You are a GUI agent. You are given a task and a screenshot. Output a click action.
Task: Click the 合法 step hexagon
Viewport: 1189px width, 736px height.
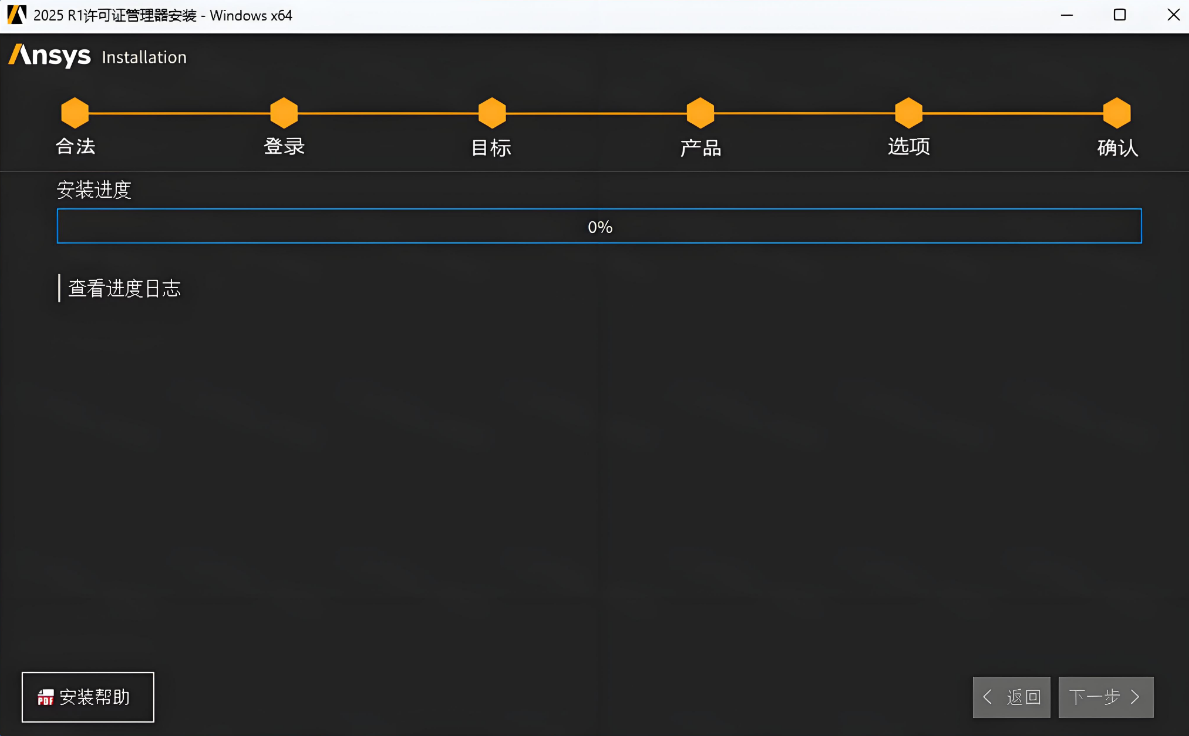pyautogui.click(x=75, y=113)
